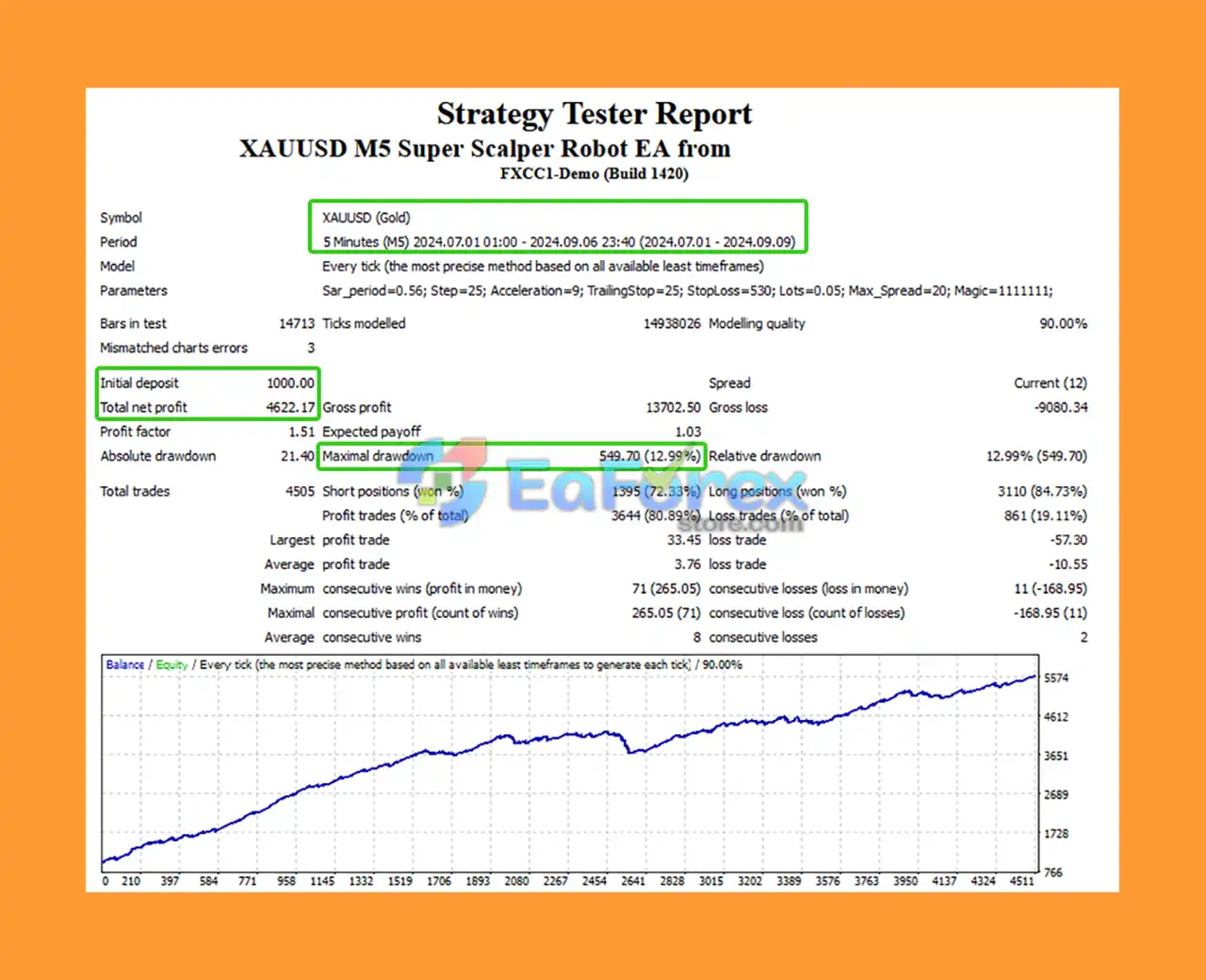The height and width of the screenshot is (980, 1206).
Task: Select the initial deposit value "1000.00"
Action: tap(290, 384)
